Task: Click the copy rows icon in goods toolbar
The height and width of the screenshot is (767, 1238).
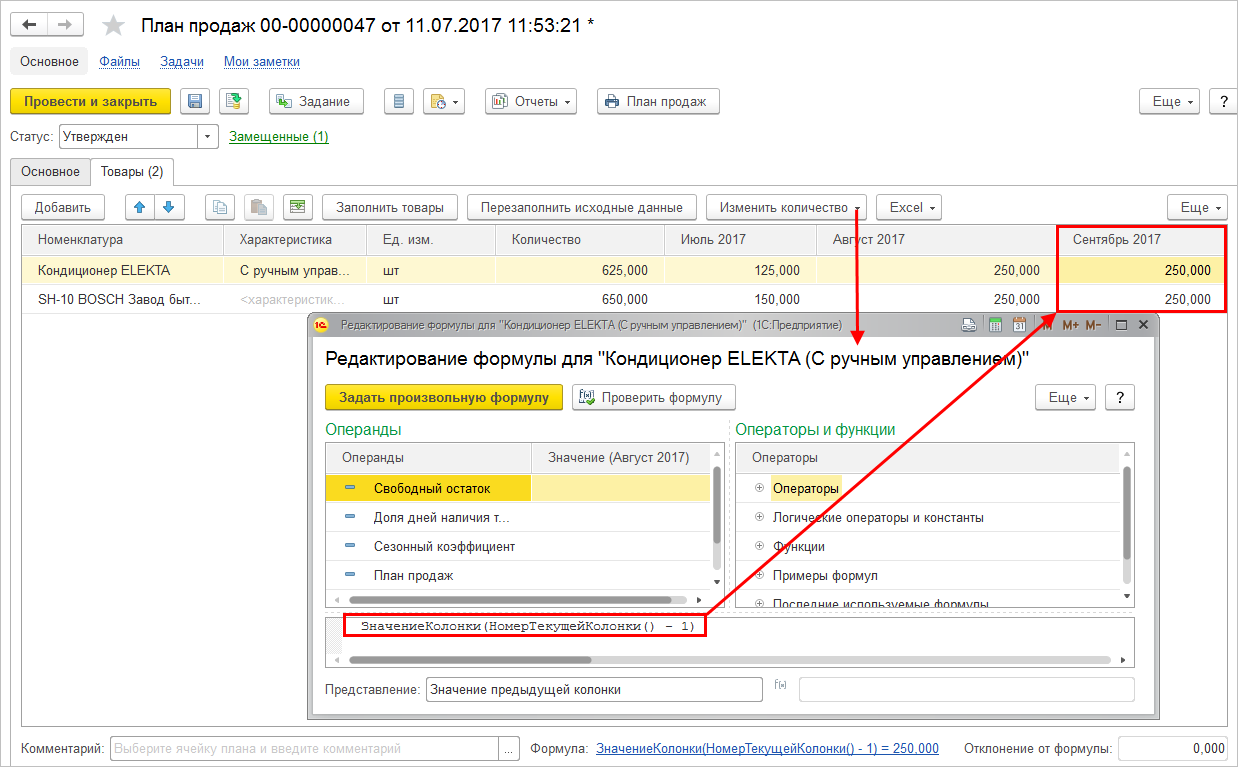Action: coord(221,207)
